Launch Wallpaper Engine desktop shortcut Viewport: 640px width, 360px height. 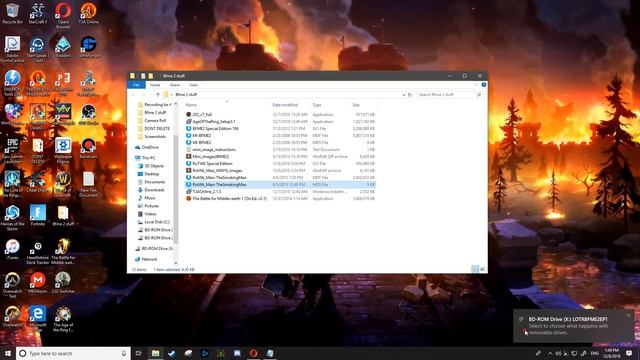pos(63,150)
